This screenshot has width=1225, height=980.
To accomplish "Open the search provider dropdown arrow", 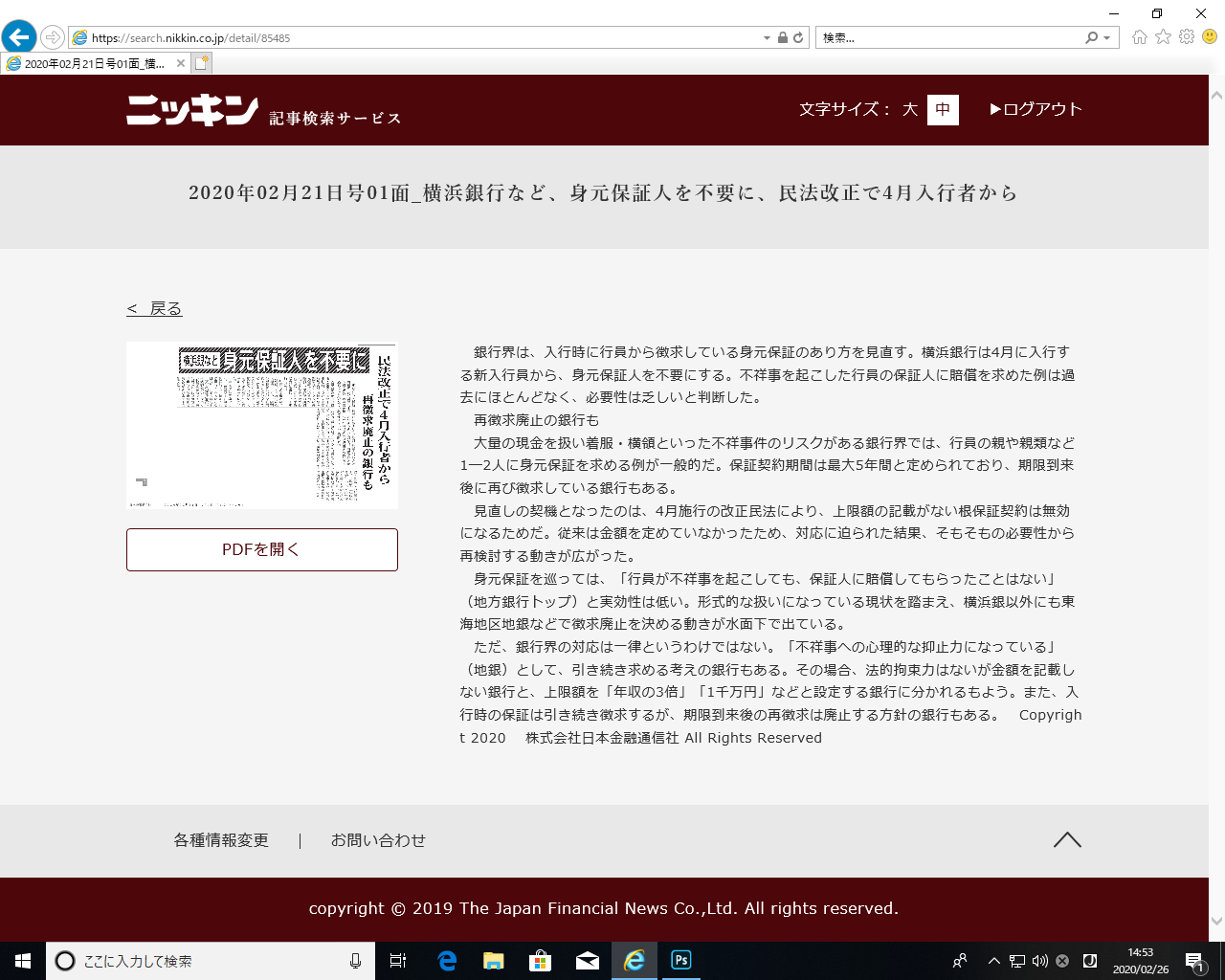I will (x=1107, y=38).
